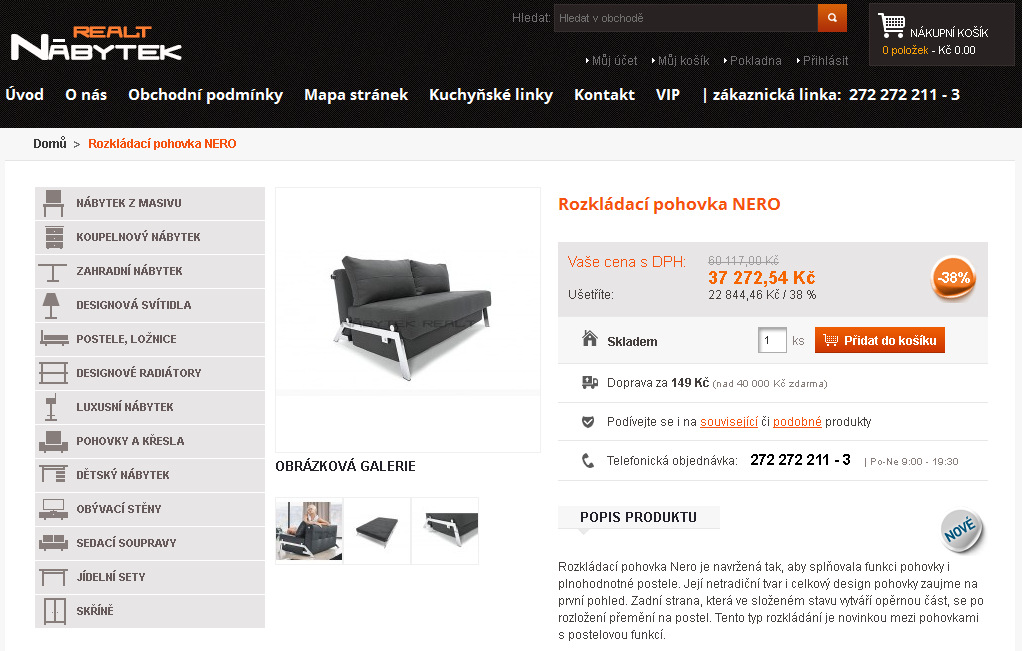Select the radiator icon for Designové radiátory
Viewport: 1022px width, 651px height.
click(x=53, y=373)
